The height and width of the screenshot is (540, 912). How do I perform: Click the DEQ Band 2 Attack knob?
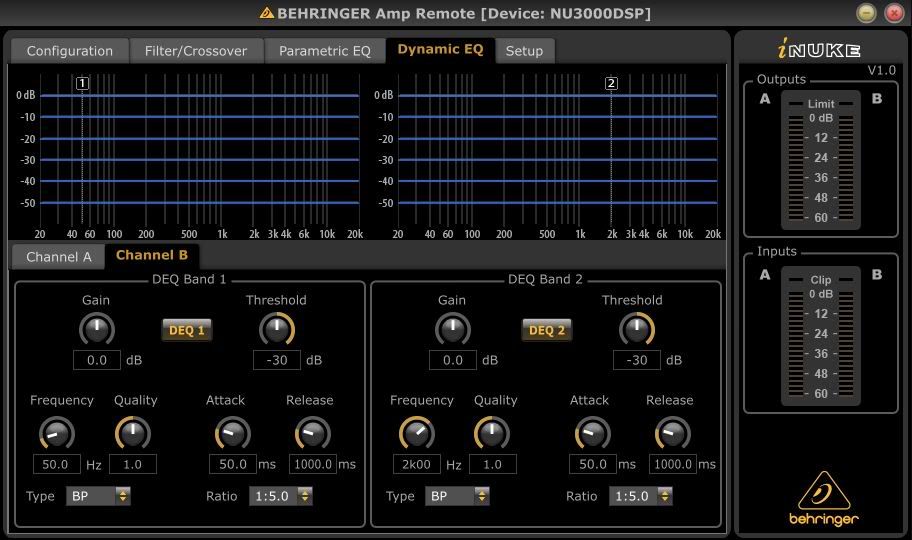(x=593, y=434)
